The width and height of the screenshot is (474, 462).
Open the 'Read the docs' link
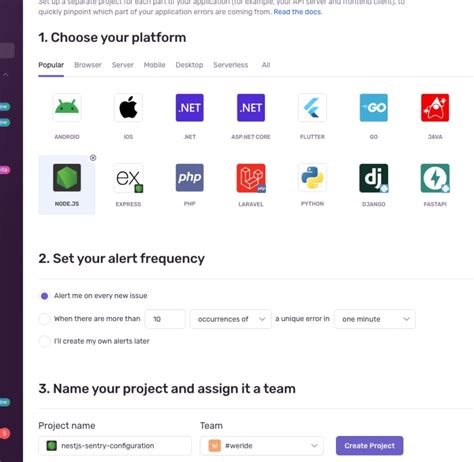297,12
